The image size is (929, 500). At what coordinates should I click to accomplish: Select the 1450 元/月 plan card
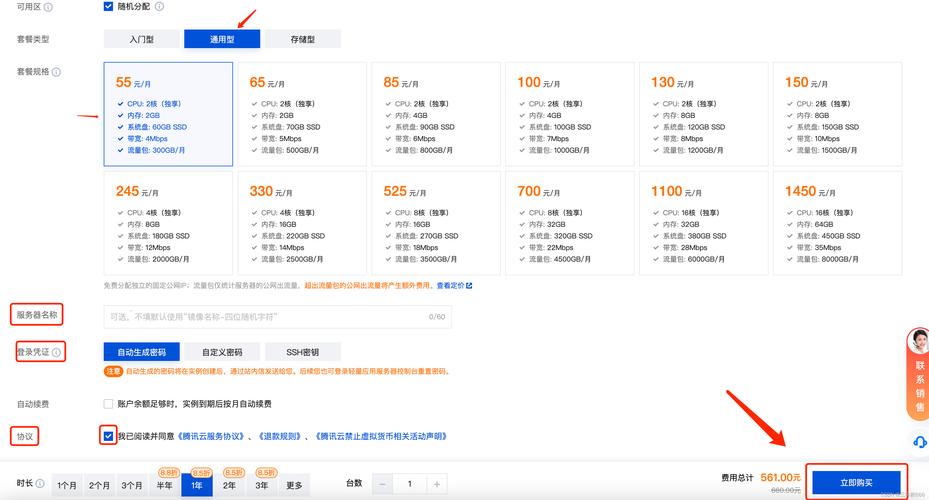(838, 223)
